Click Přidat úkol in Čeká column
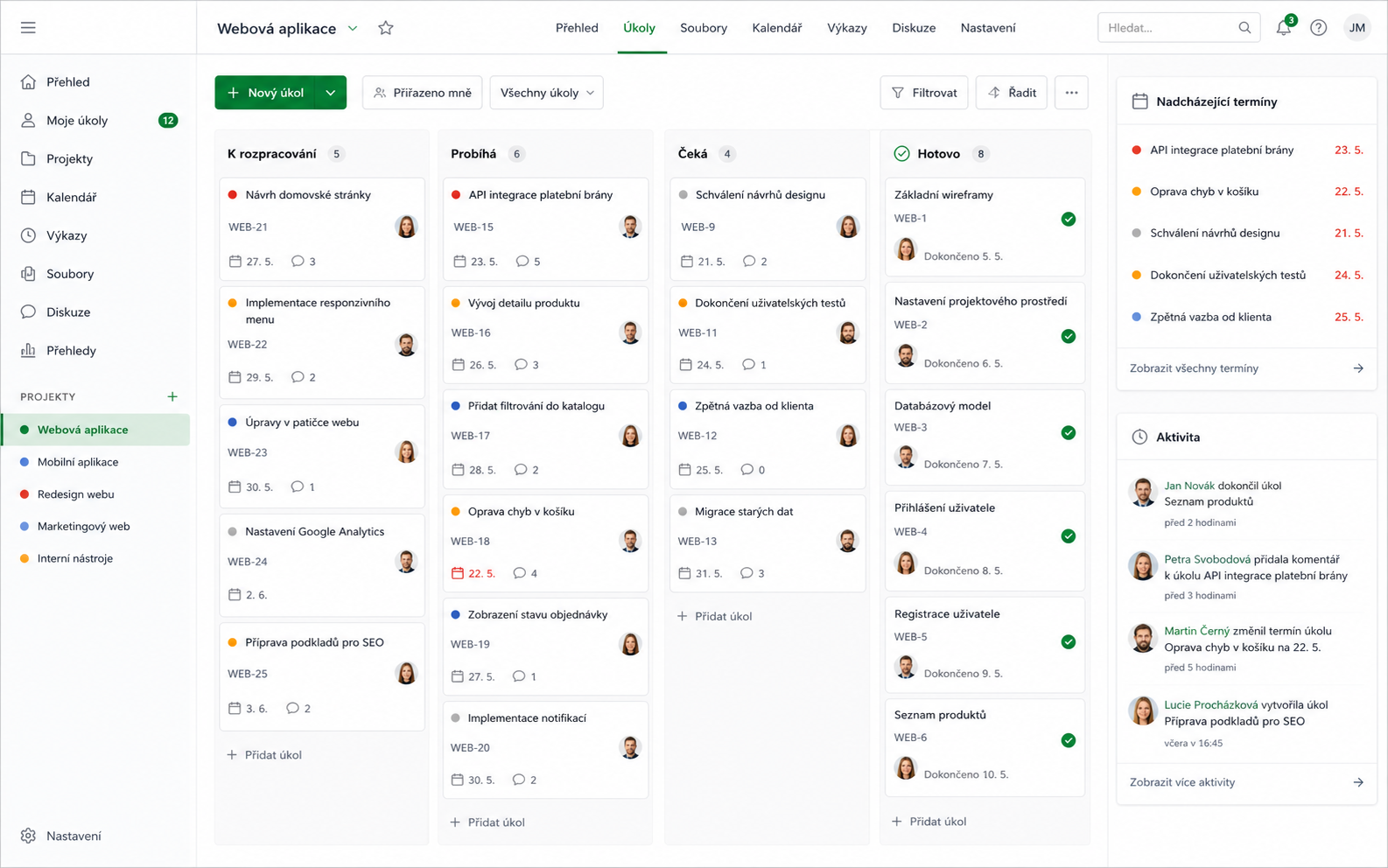Screen dimensions: 1388x868 (x=715, y=616)
